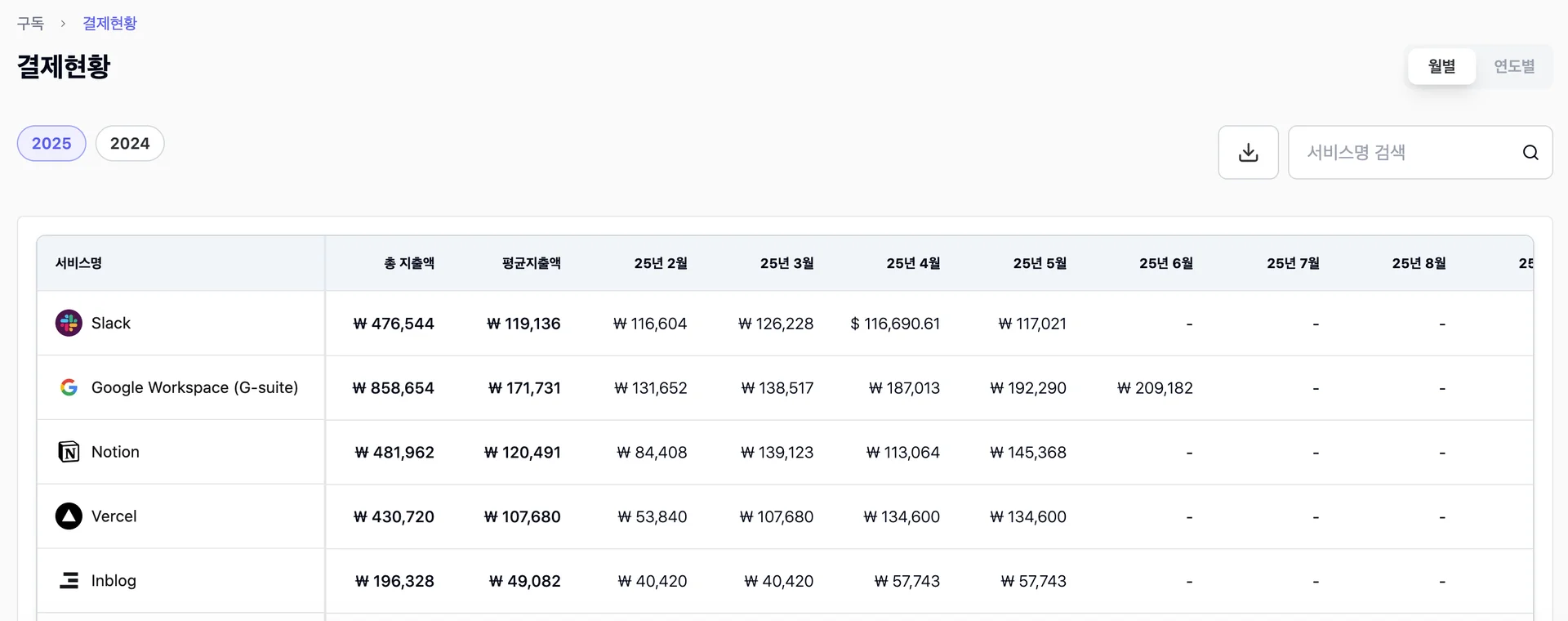This screenshot has height=621, width=1568.
Task: Click Google Workspace February value ₩ 131,652
Action: (651, 388)
